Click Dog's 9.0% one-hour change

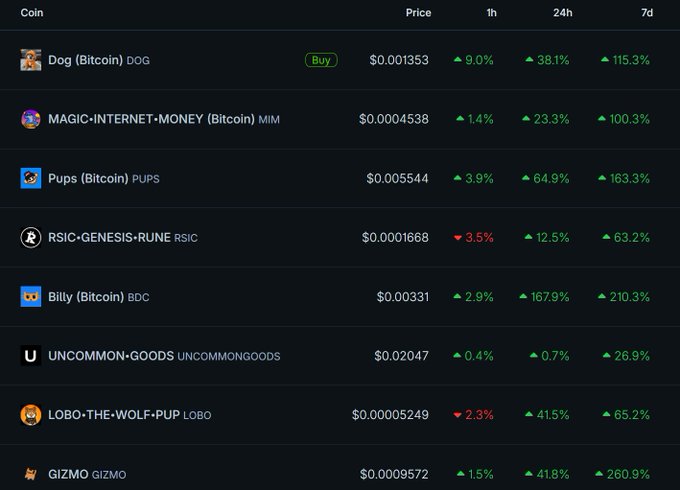point(474,60)
